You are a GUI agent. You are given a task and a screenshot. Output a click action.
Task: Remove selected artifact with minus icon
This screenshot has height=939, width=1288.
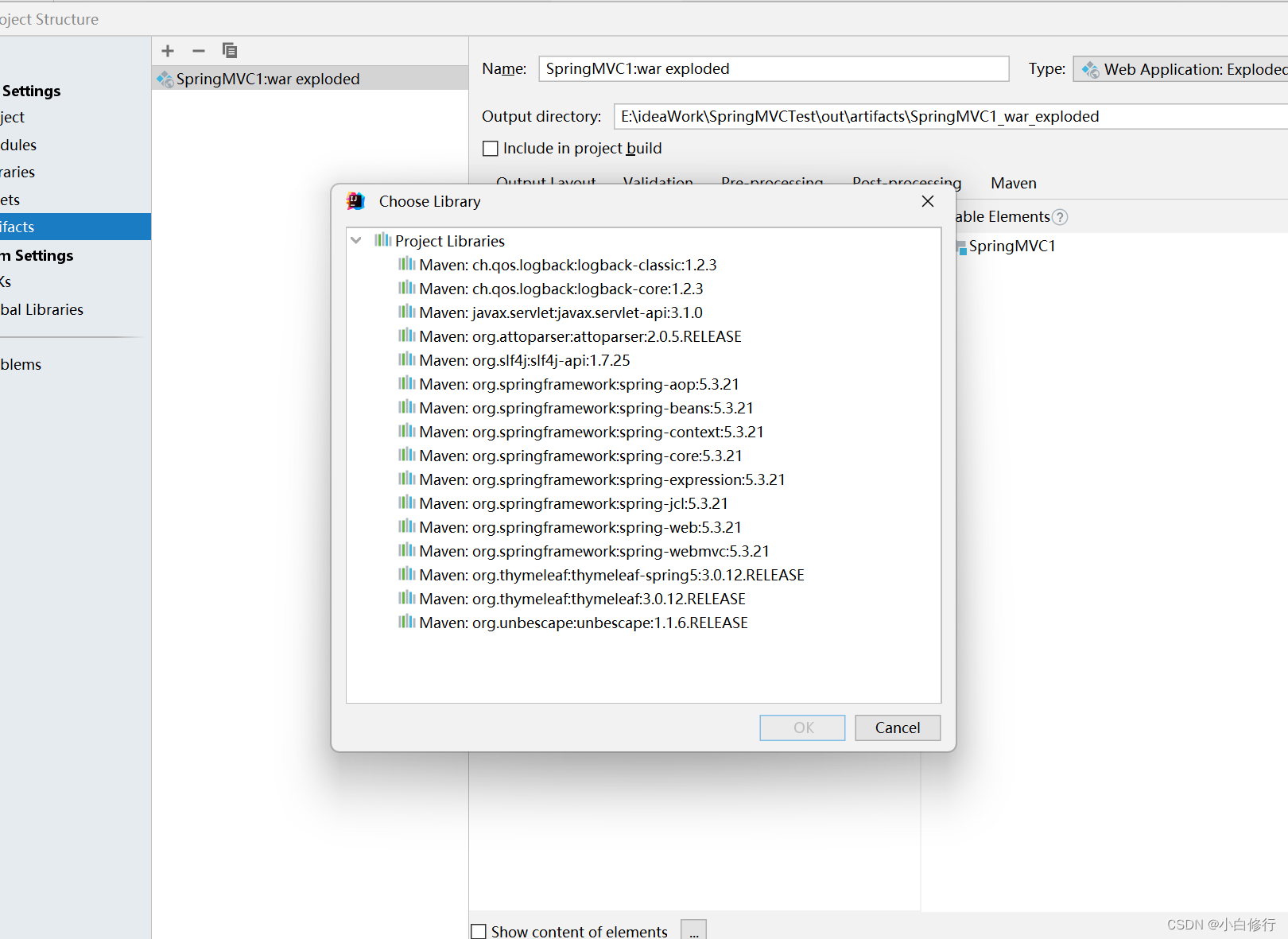199,51
